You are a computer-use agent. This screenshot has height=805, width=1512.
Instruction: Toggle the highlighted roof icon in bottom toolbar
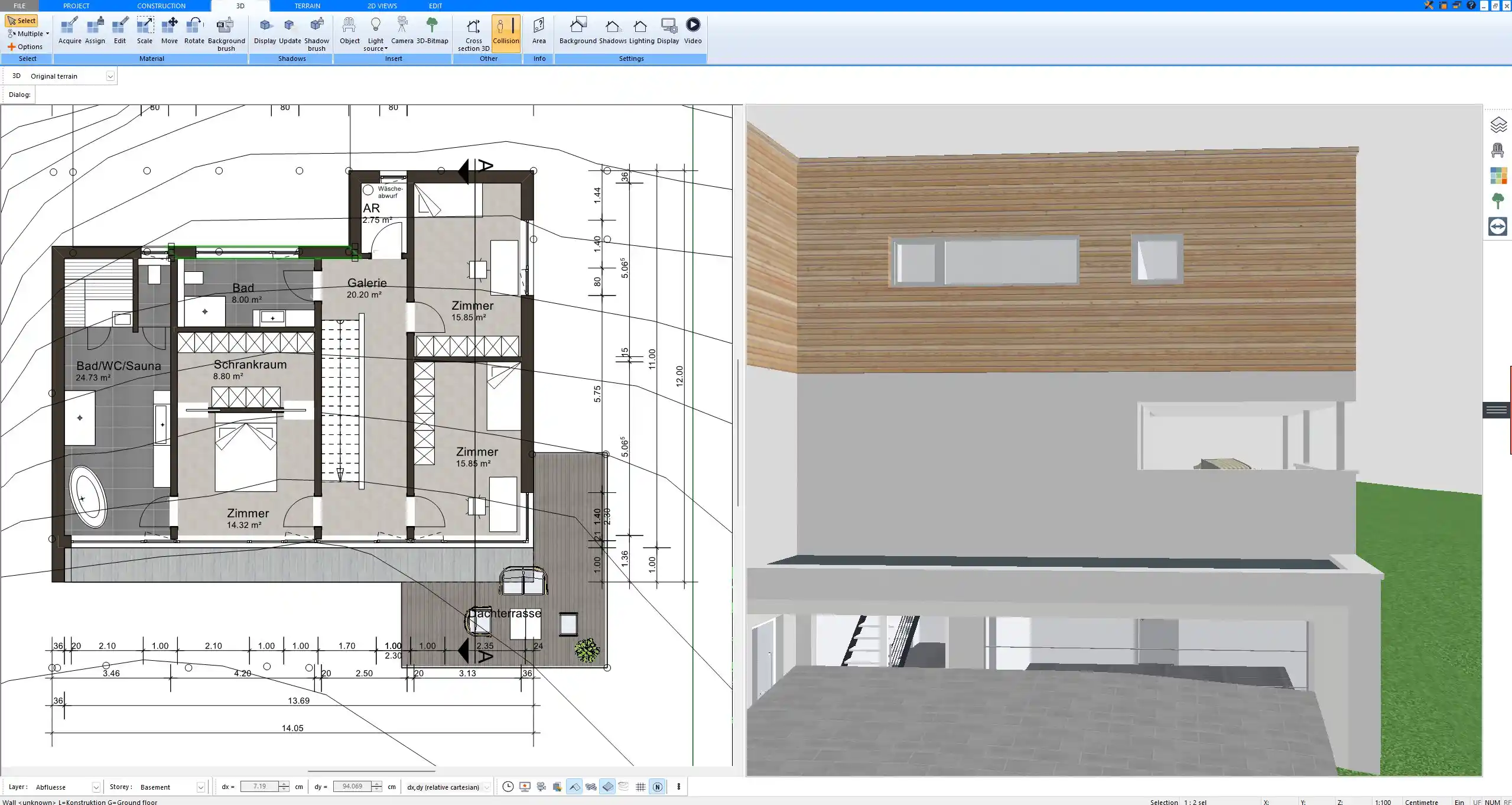point(574,787)
